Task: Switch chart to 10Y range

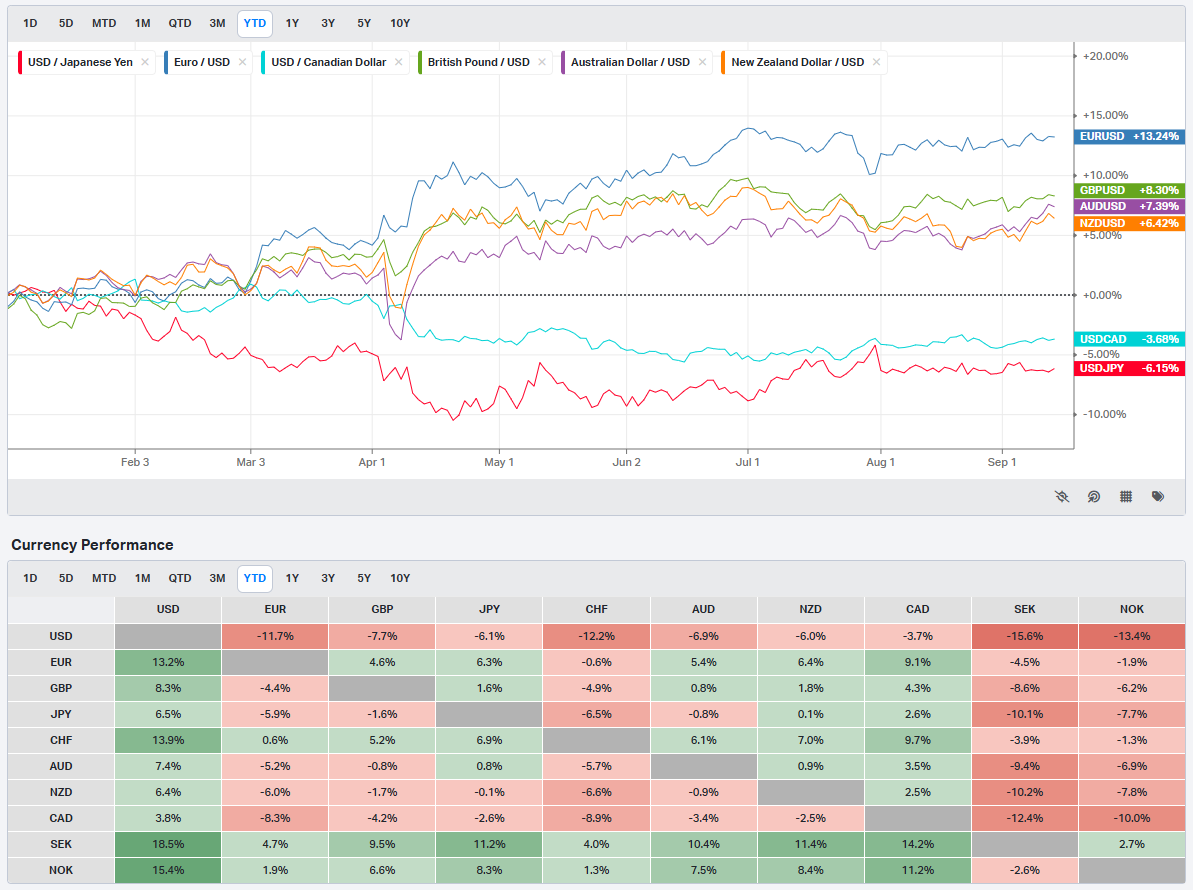Action: [x=400, y=24]
